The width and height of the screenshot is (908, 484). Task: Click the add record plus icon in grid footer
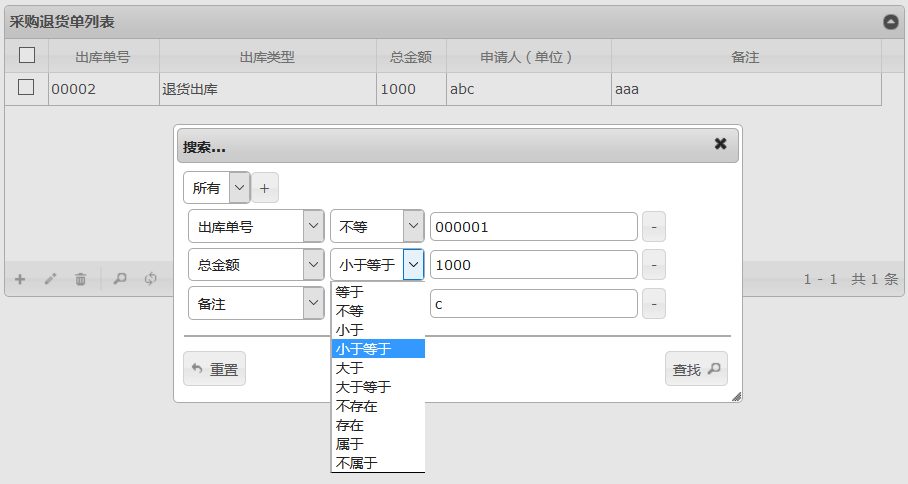(x=20, y=279)
